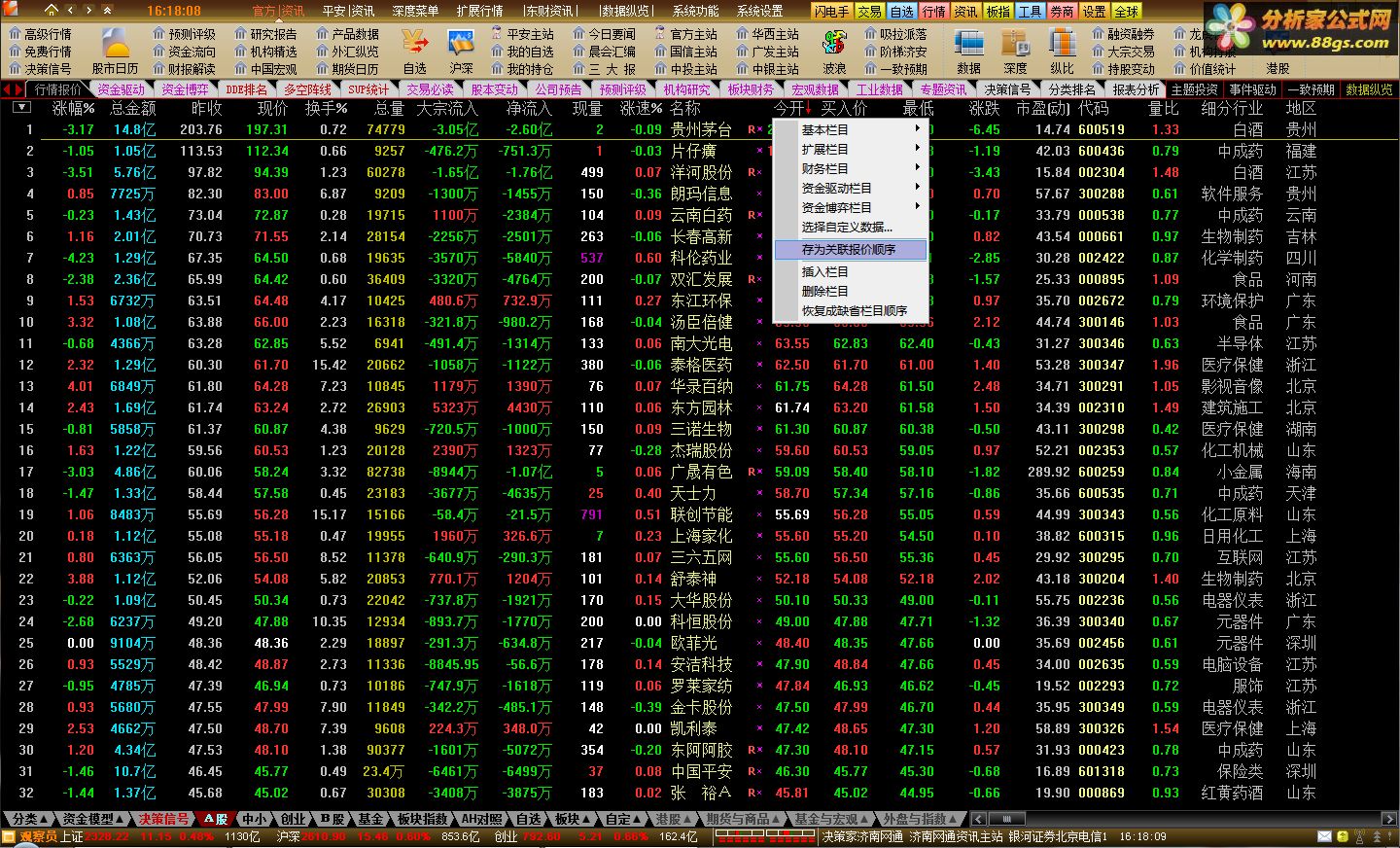Open the 纵比 comparison icon
This screenshot has width=1400, height=848.
tap(1062, 43)
